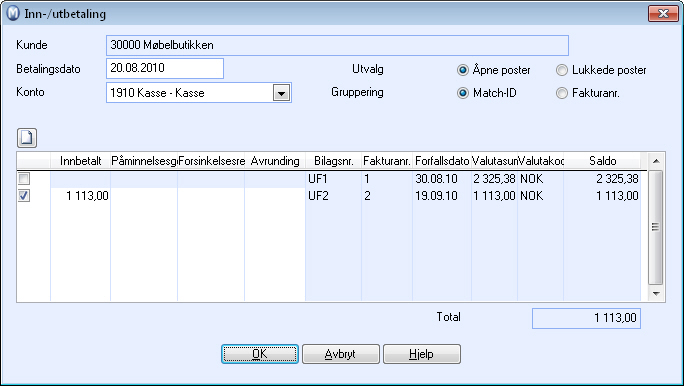This screenshot has width=684, height=386.
Task: Click the Valutasum cell 2 325,38
Action: [x=495, y=178]
